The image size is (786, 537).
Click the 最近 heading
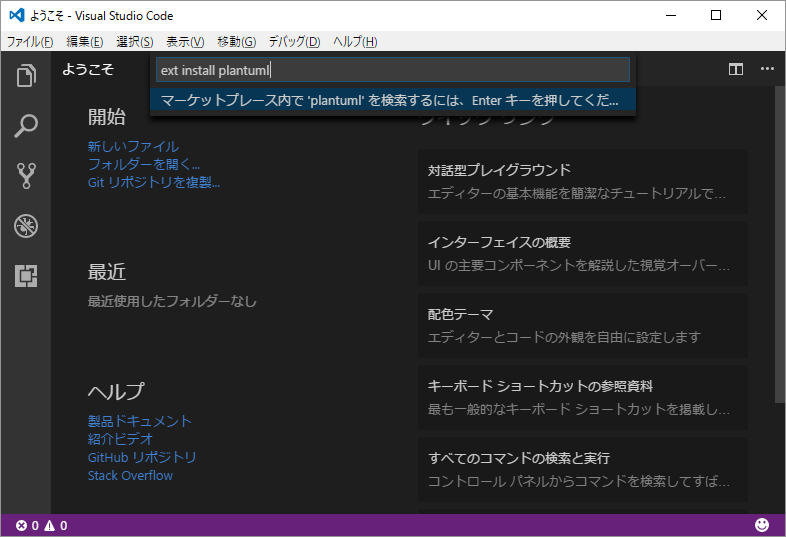pos(107,272)
